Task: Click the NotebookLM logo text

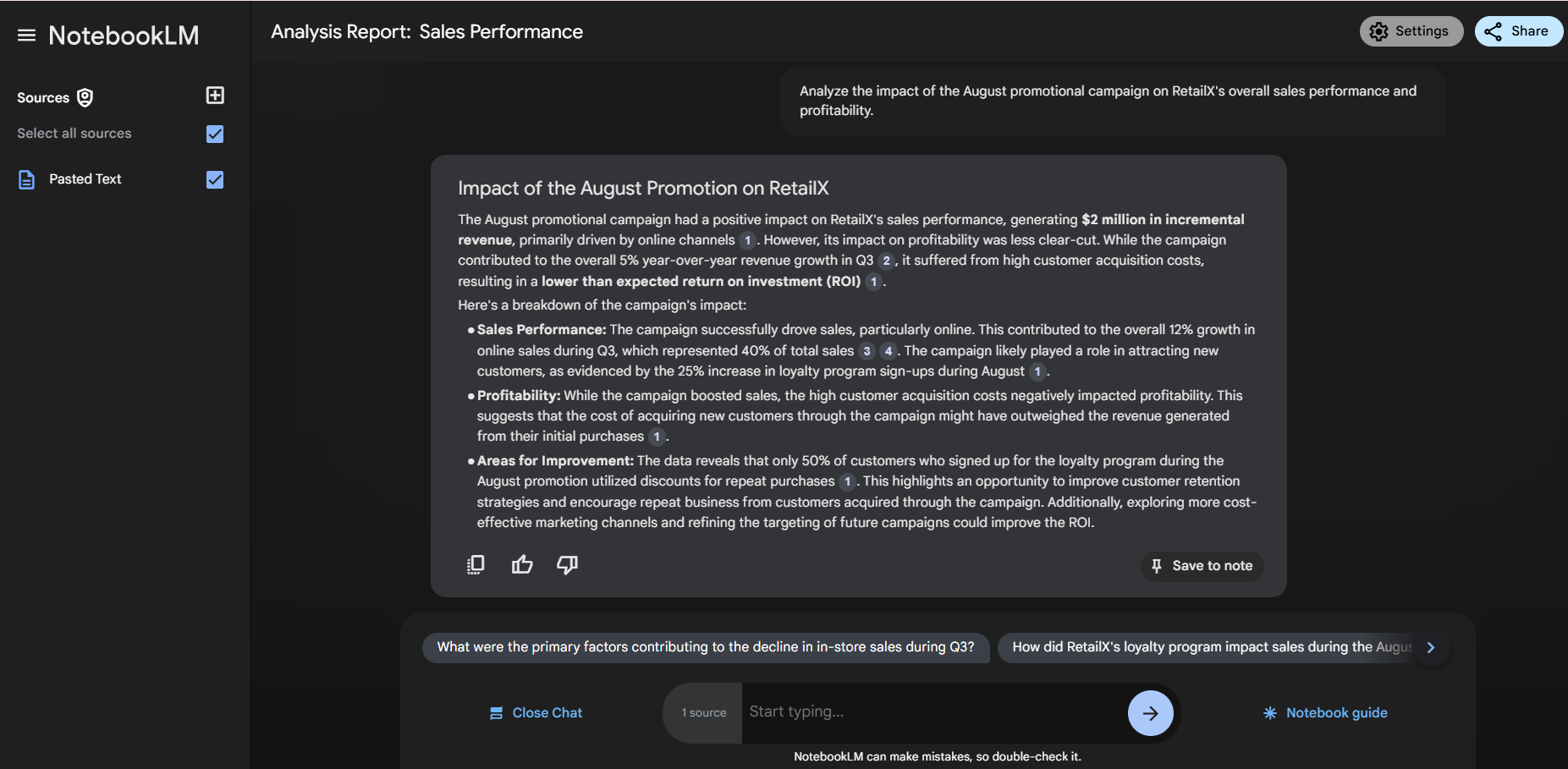Action: click(x=124, y=36)
